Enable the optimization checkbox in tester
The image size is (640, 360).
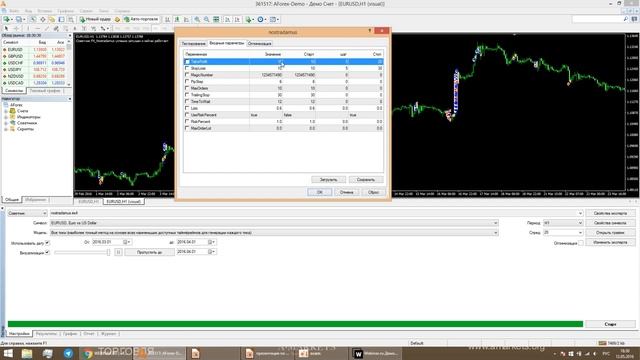[581, 243]
